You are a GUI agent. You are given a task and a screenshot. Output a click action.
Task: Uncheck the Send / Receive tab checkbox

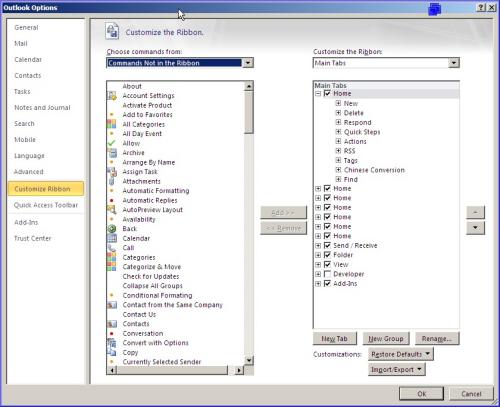click(327, 246)
